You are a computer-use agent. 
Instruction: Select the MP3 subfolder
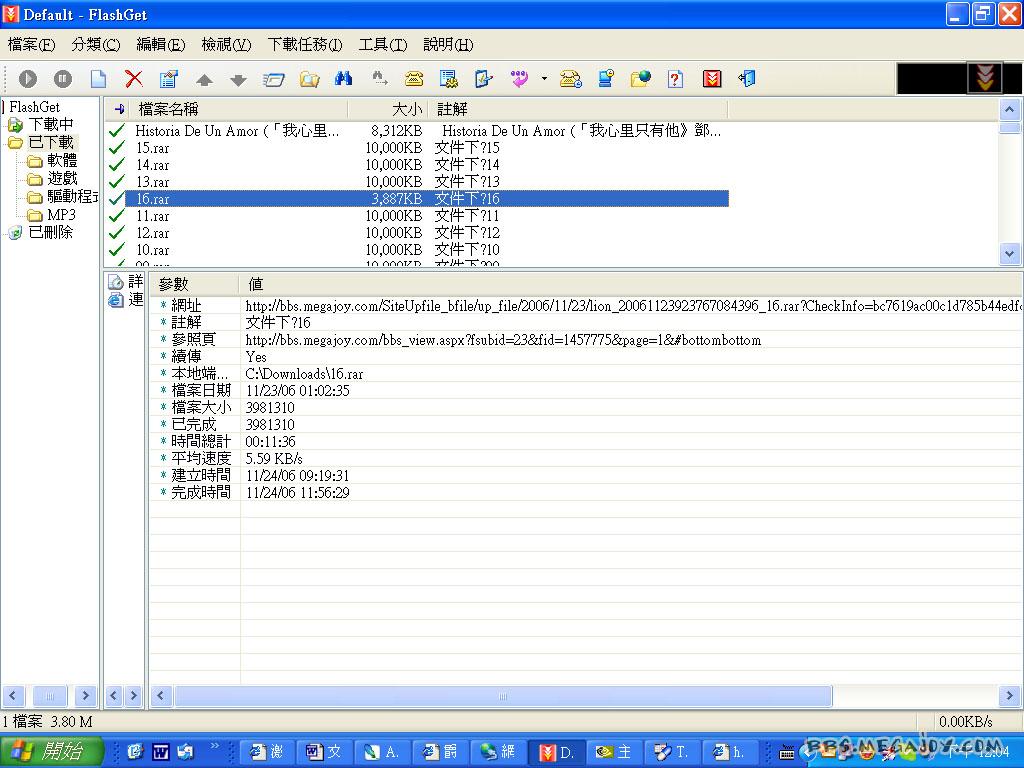pyautogui.click(x=61, y=215)
